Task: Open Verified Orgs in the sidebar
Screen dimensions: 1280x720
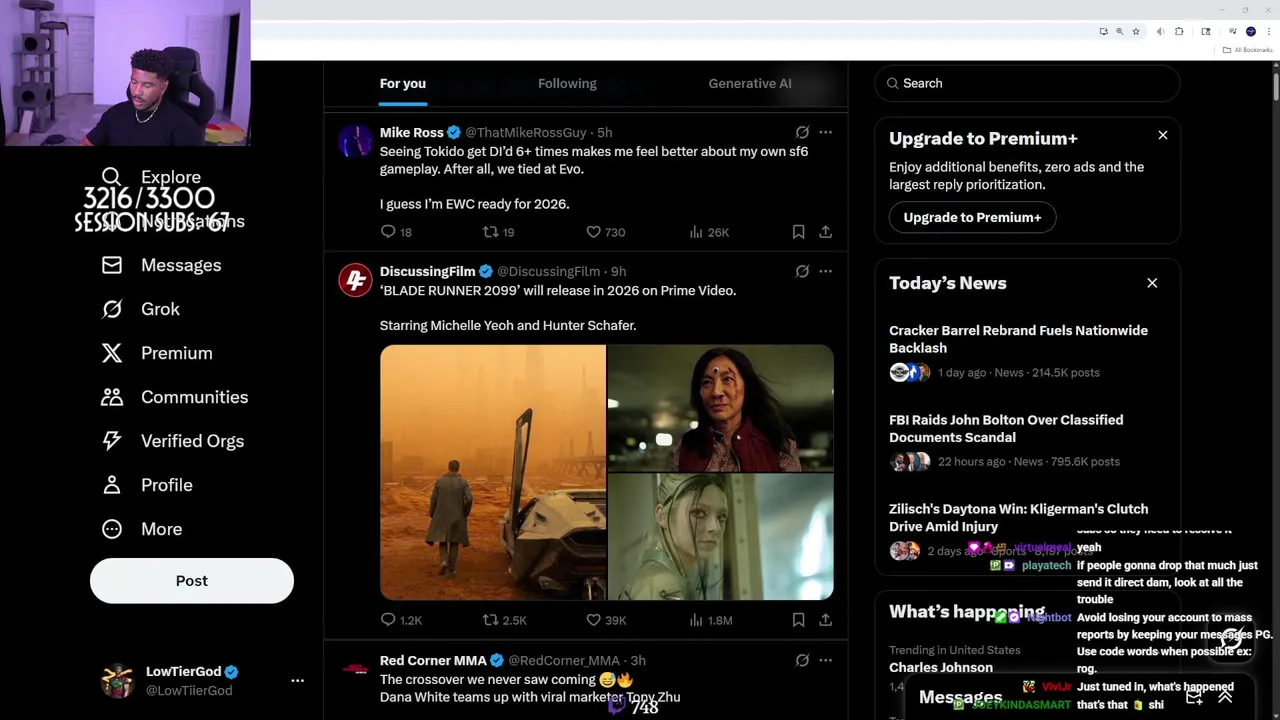Action: point(173,441)
